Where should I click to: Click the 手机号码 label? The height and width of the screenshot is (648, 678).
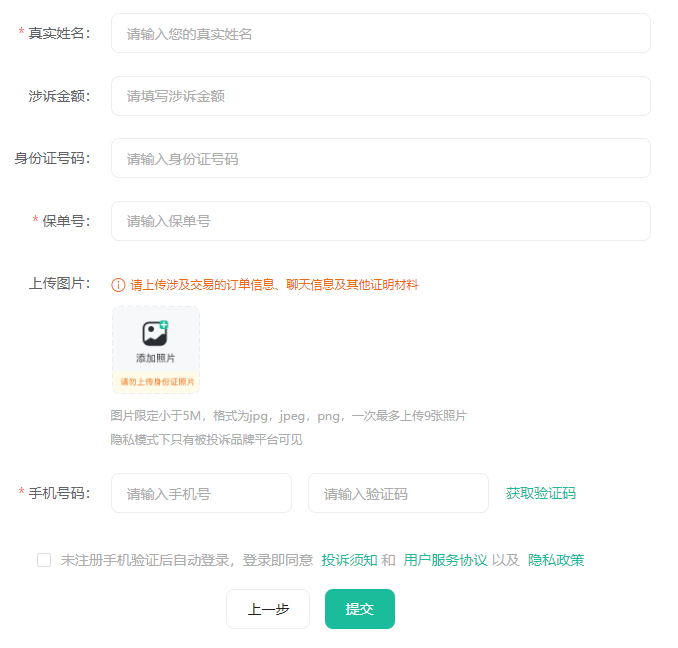[x=59, y=493]
